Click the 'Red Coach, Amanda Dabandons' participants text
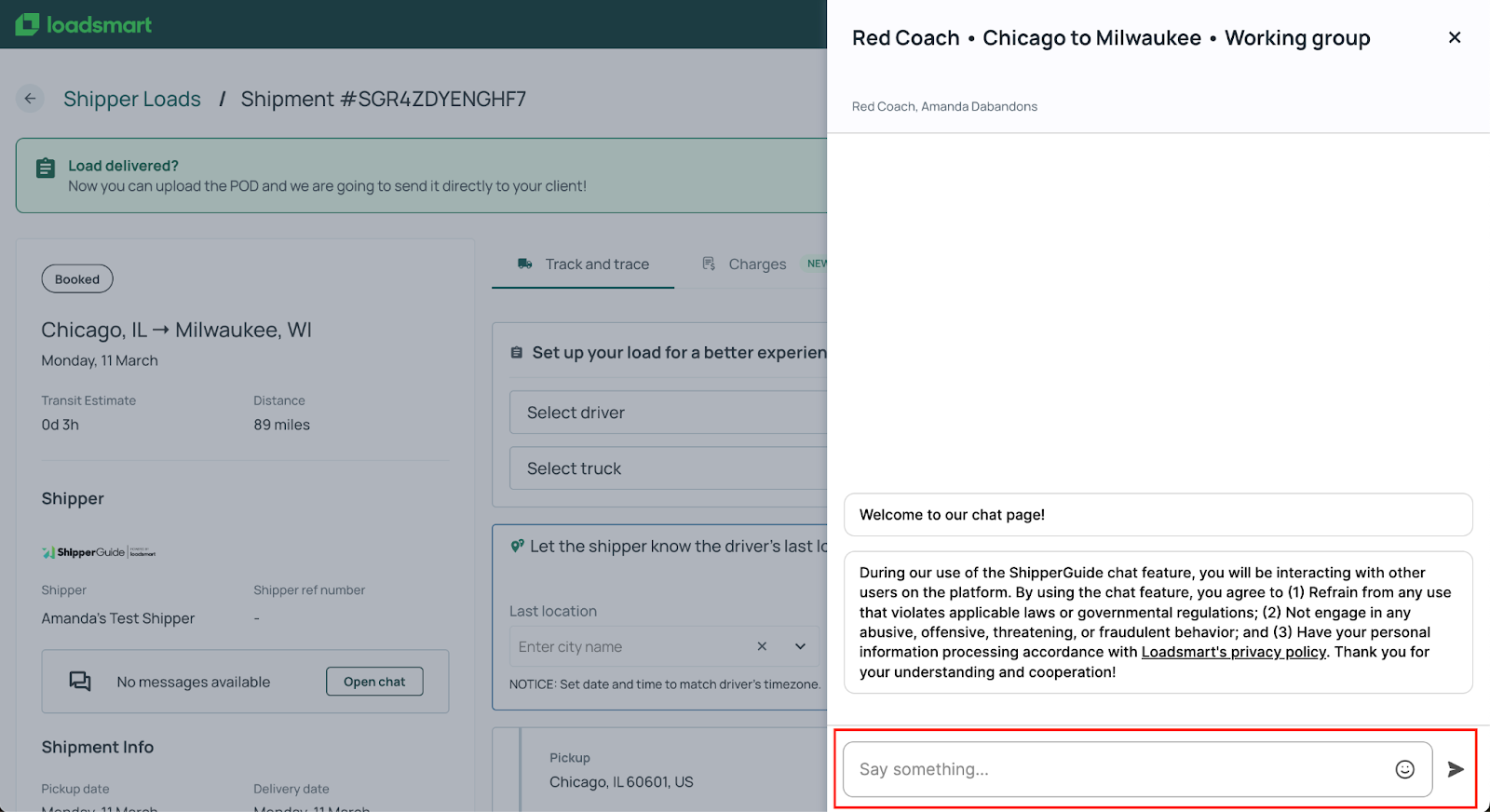The image size is (1490, 812). (x=944, y=106)
